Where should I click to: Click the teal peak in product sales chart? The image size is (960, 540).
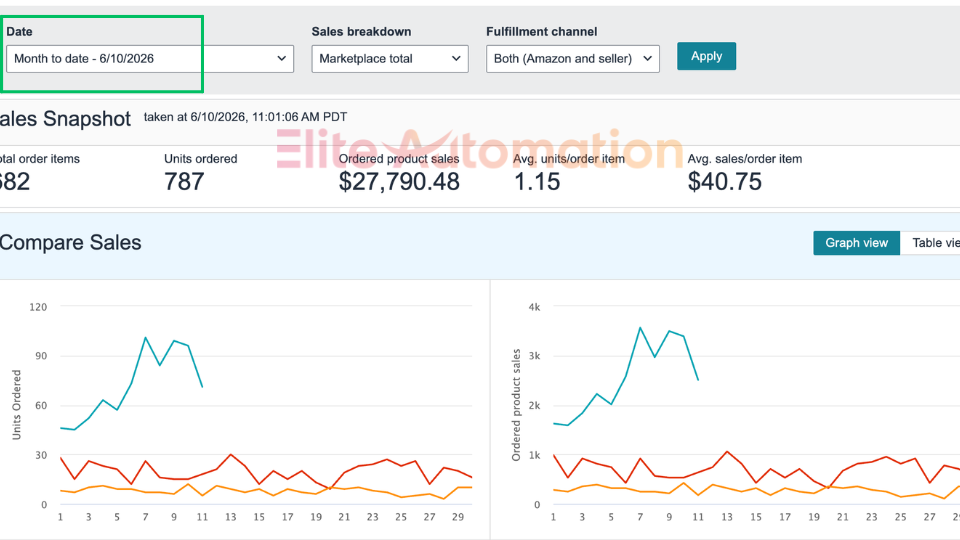click(x=640, y=328)
